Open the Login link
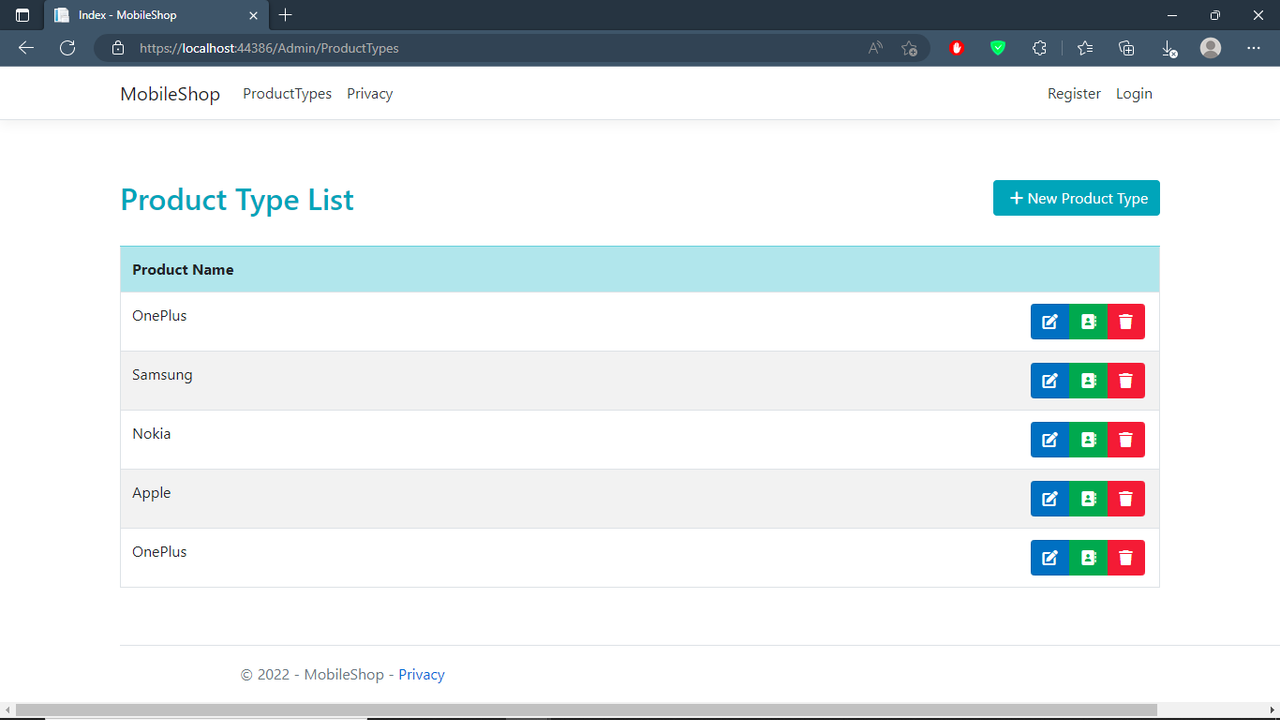The image size is (1280, 720). point(1134,93)
